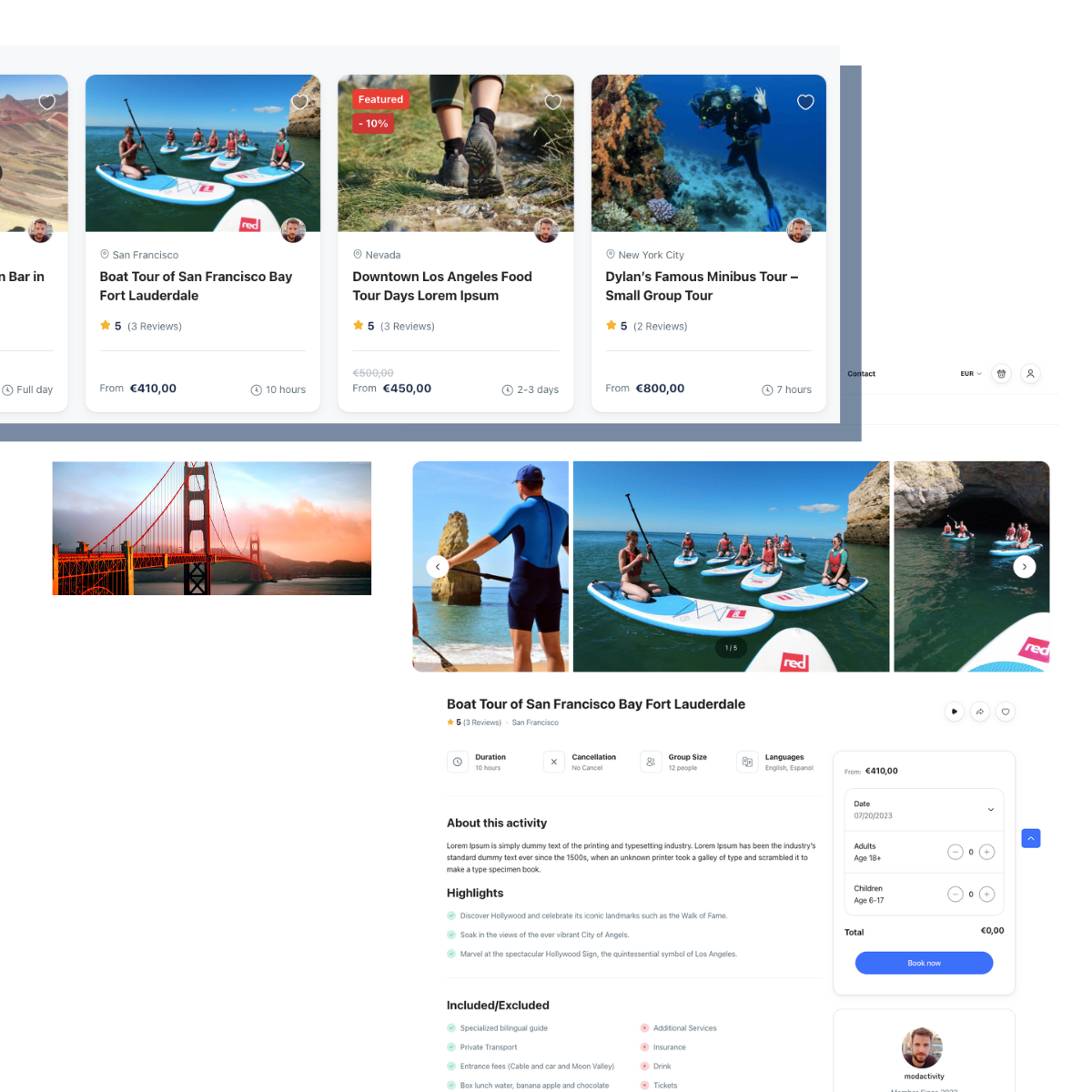Click the Book now button

(924, 963)
